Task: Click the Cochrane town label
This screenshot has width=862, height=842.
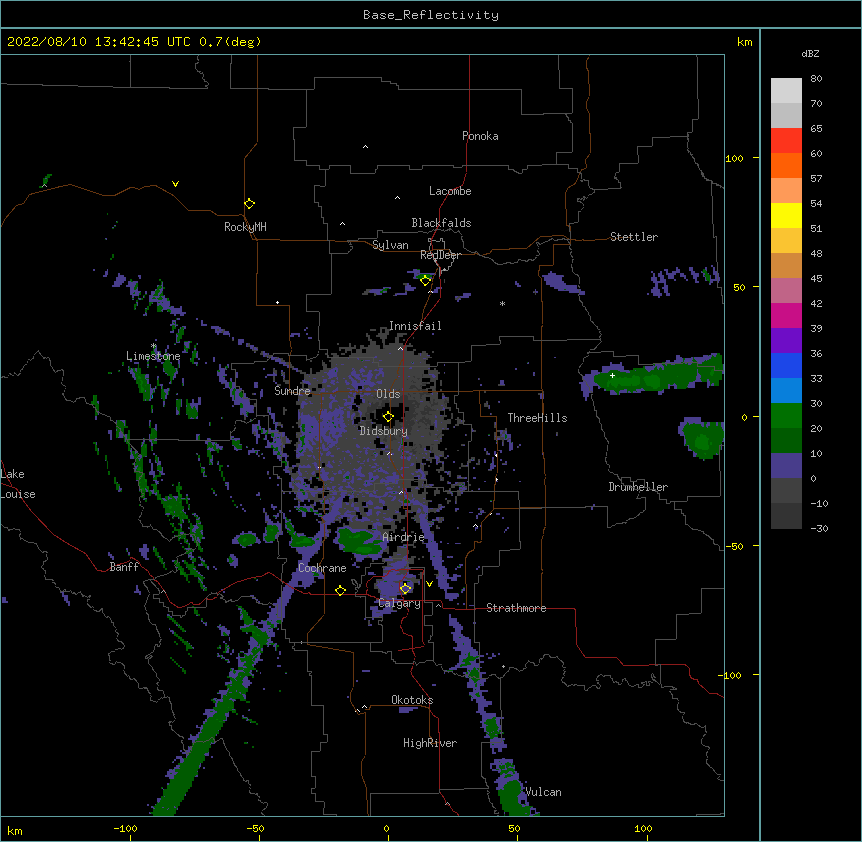Action: click(x=322, y=568)
